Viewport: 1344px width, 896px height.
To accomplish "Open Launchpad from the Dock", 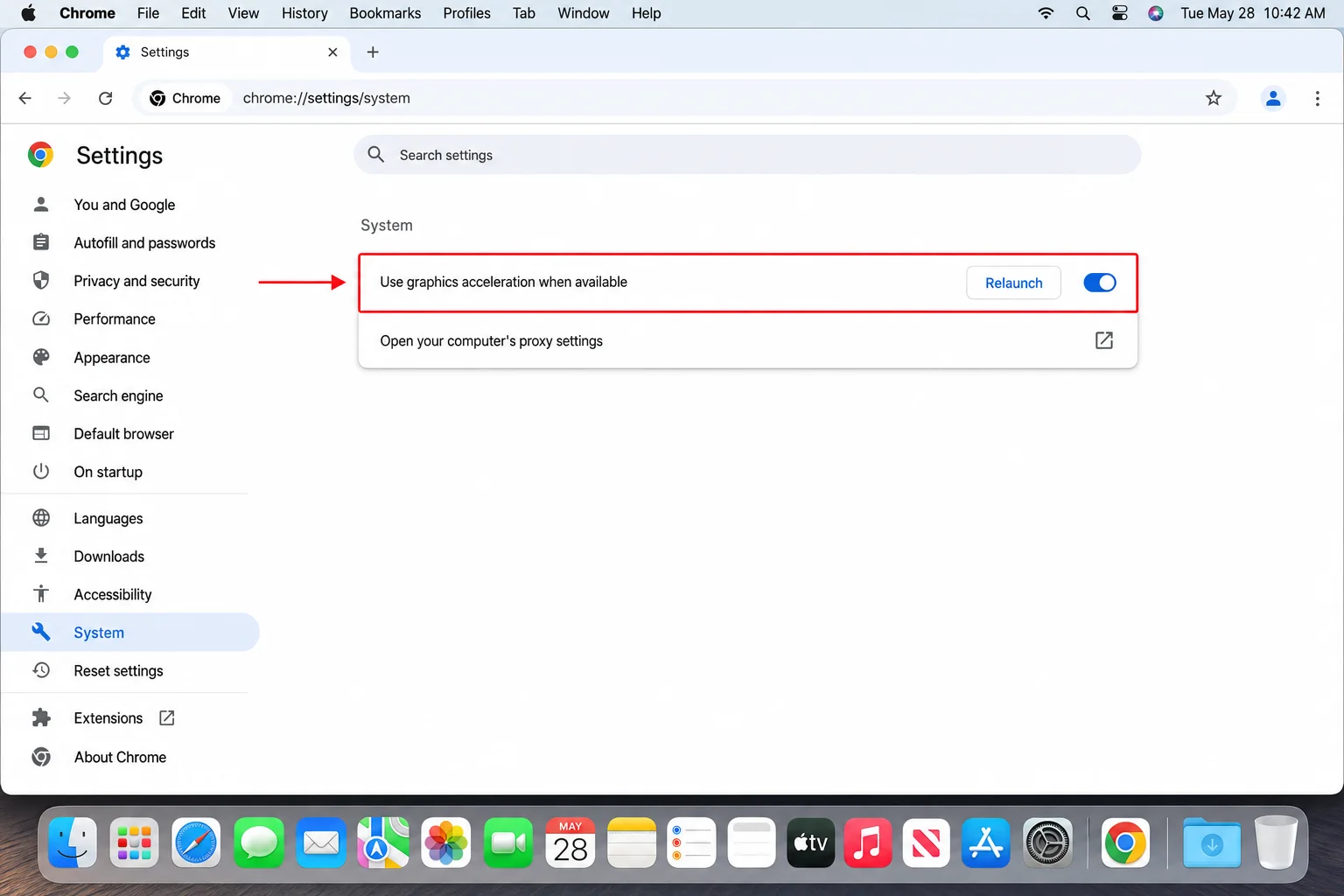I will tap(134, 843).
